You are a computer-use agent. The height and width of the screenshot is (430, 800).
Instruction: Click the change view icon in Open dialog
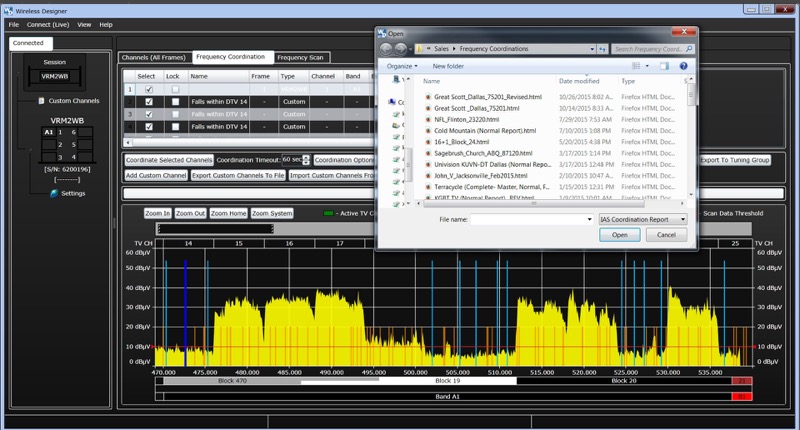tap(636, 66)
